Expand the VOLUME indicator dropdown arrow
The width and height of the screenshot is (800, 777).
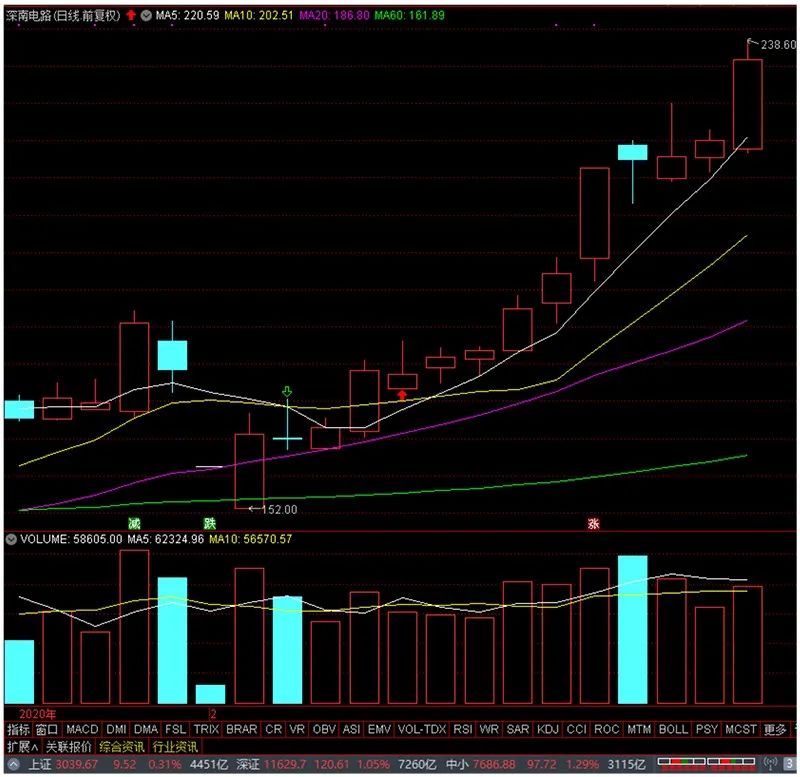pyautogui.click(x=11, y=539)
